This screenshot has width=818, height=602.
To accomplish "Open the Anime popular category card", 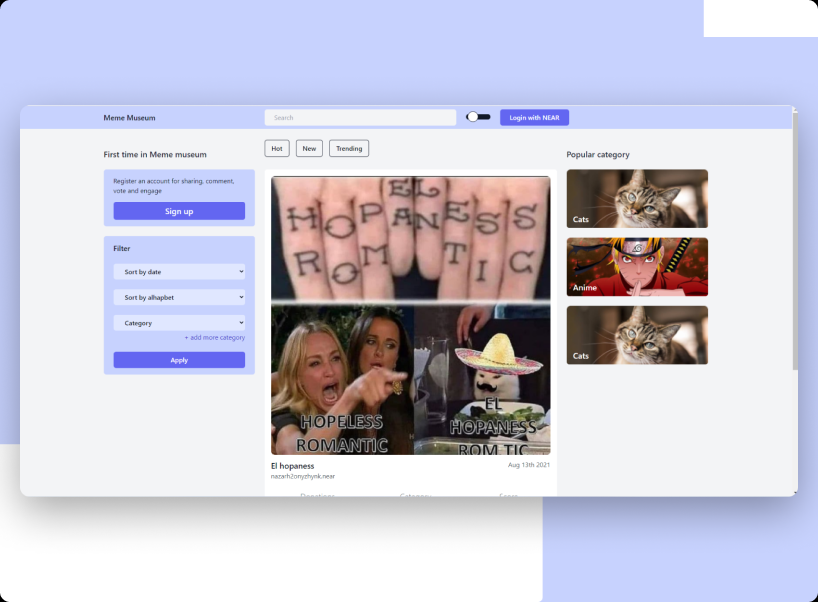I will click(x=637, y=267).
